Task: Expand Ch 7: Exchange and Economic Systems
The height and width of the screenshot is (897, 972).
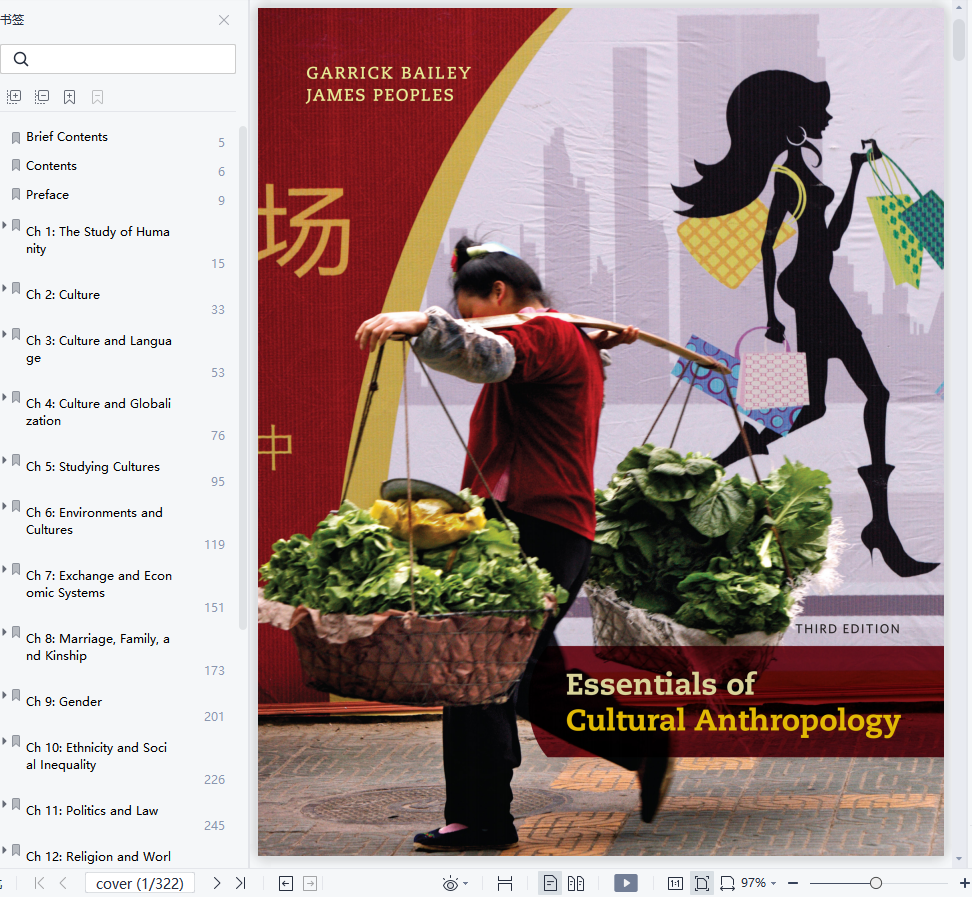Action: 4,569
